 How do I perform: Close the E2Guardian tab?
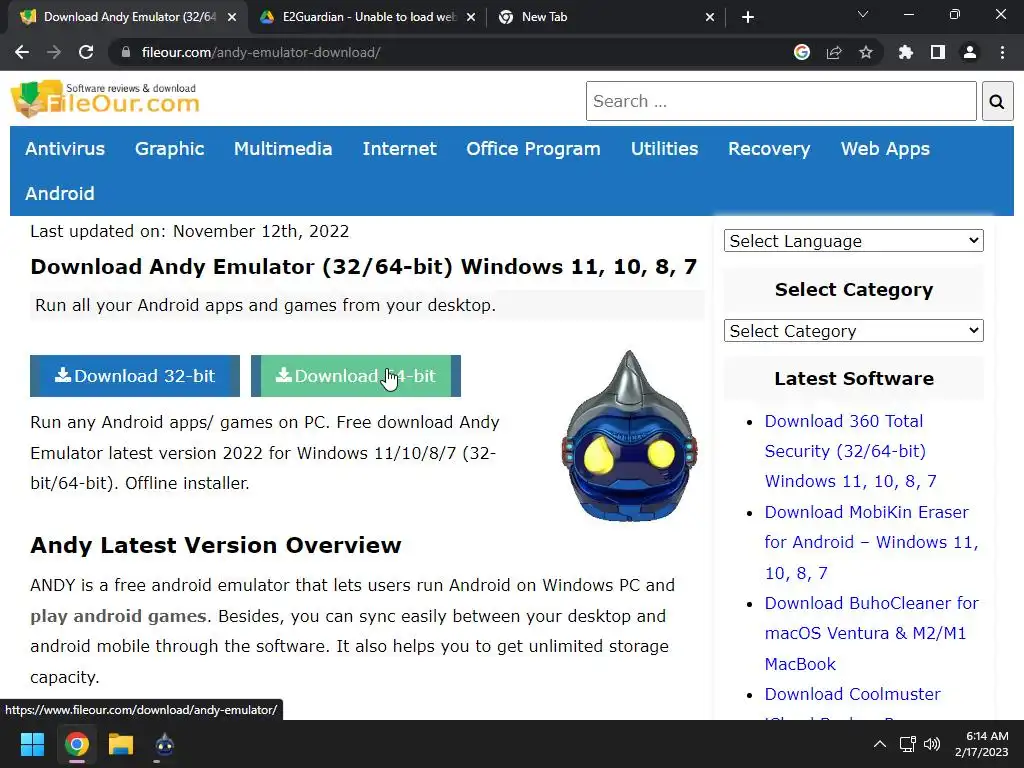pos(471,17)
